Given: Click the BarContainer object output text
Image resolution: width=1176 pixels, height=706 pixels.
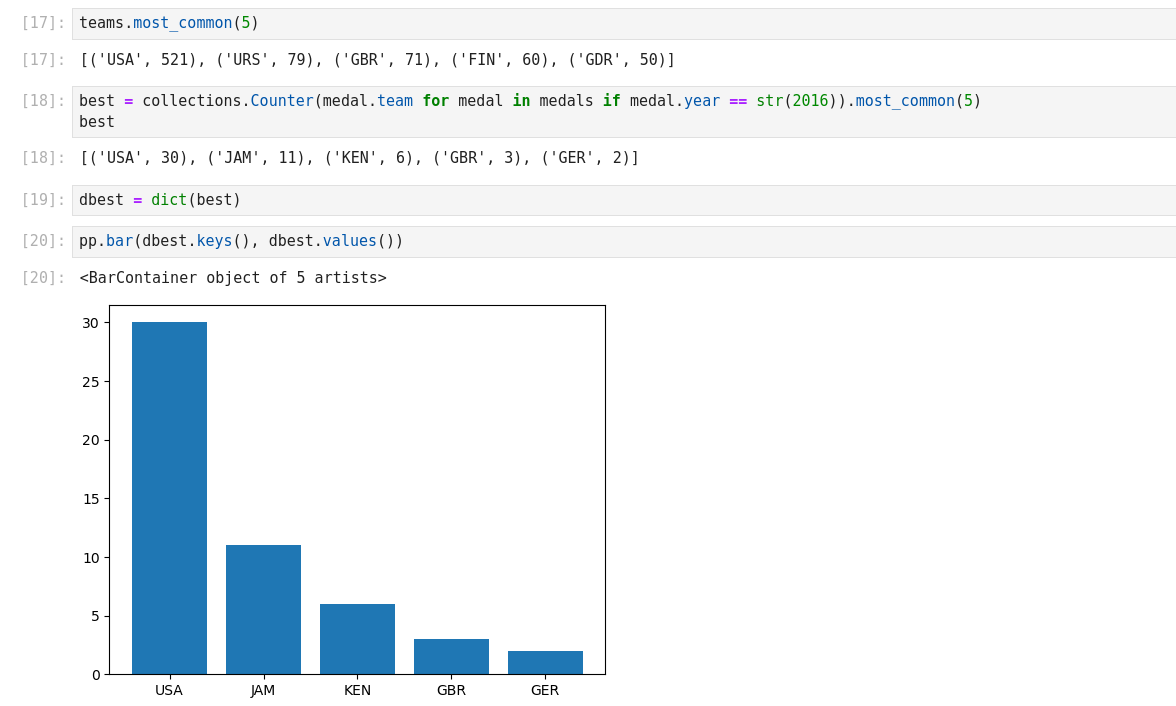Looking at the screenshot, I should 233,278.
